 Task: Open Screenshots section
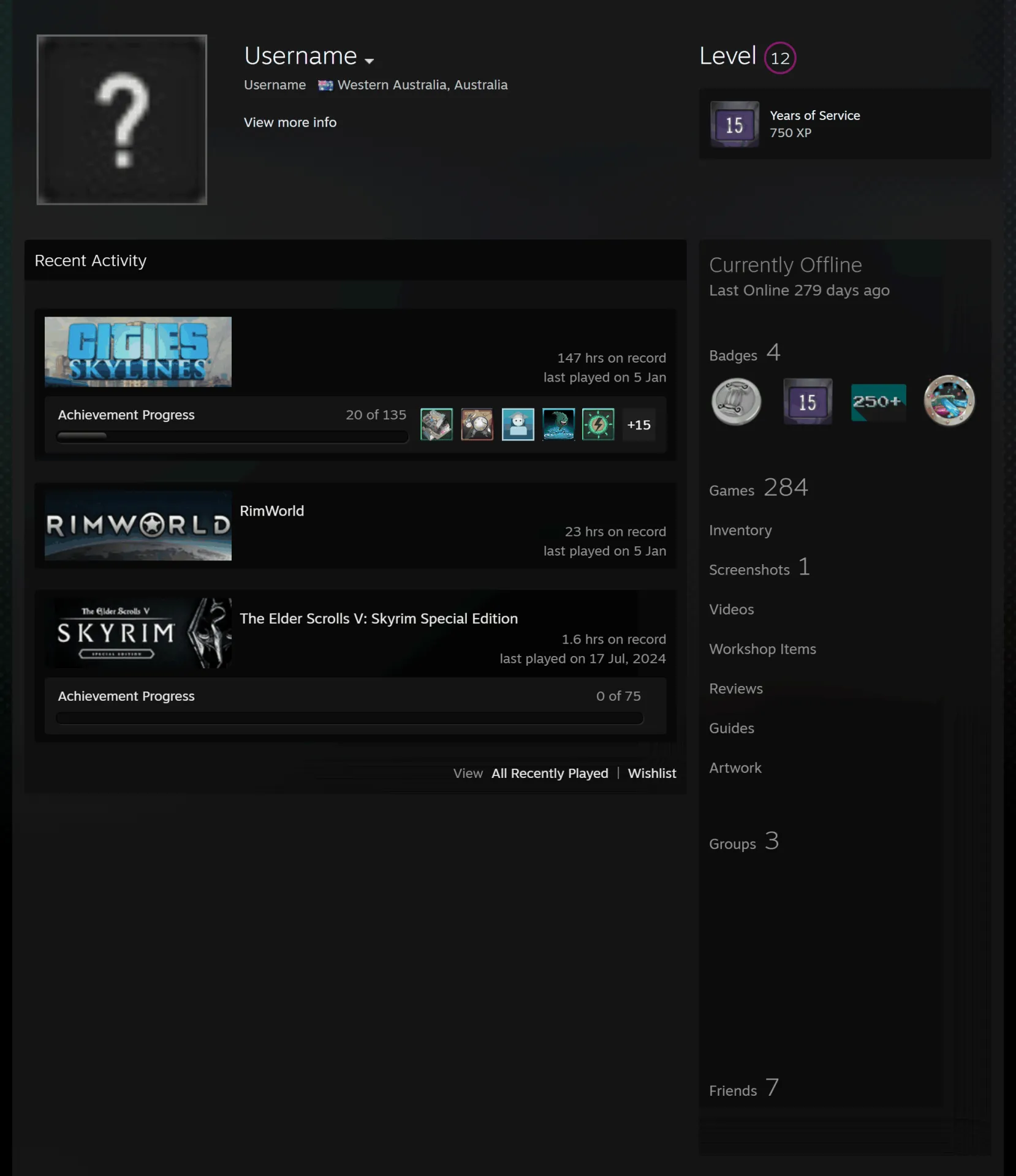point(759,568)
